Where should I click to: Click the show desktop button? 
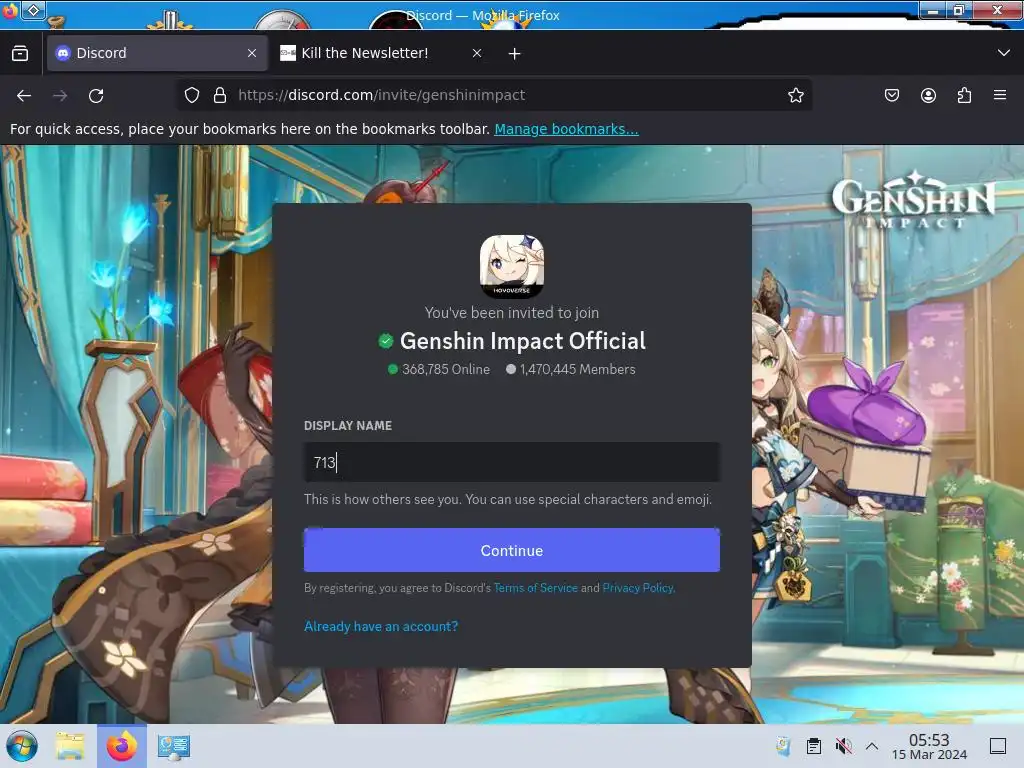(998, 746)
